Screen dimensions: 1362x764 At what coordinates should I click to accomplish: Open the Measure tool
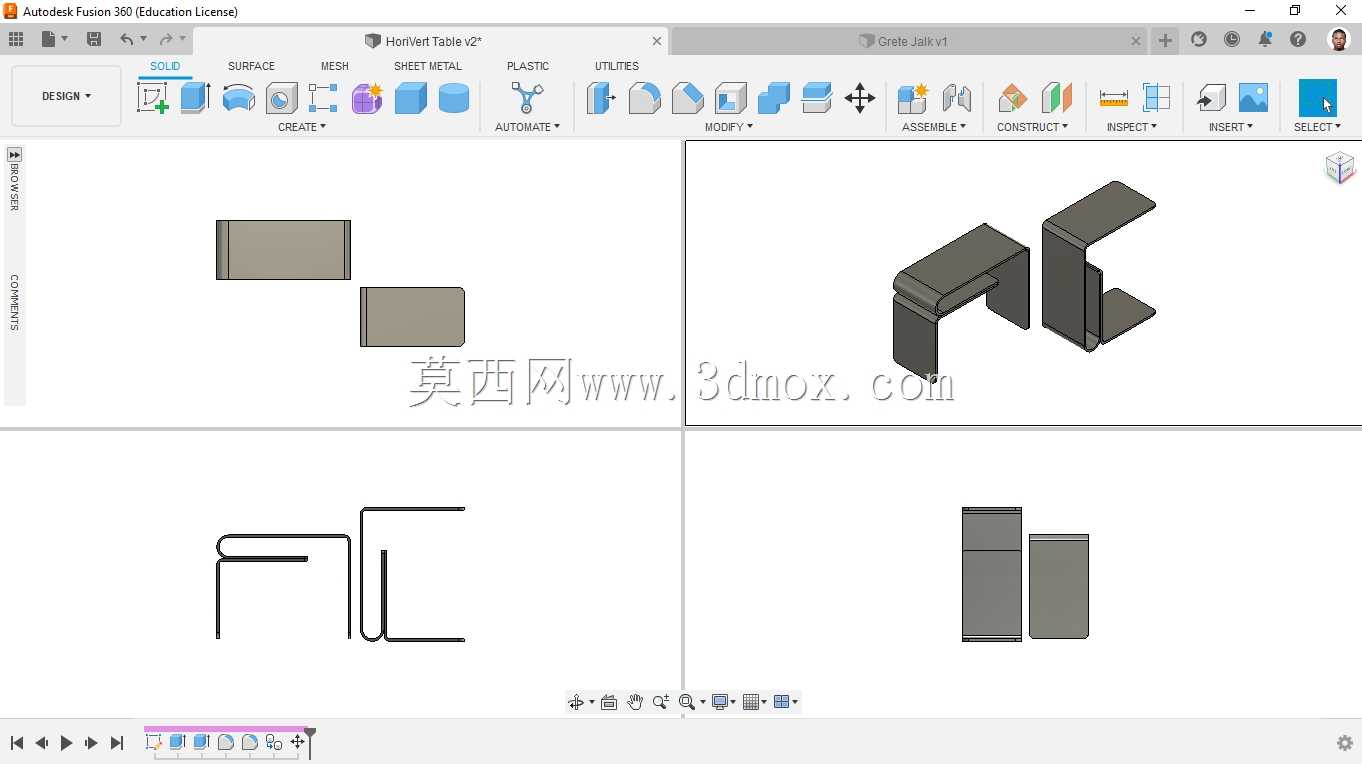point(1113,98)
